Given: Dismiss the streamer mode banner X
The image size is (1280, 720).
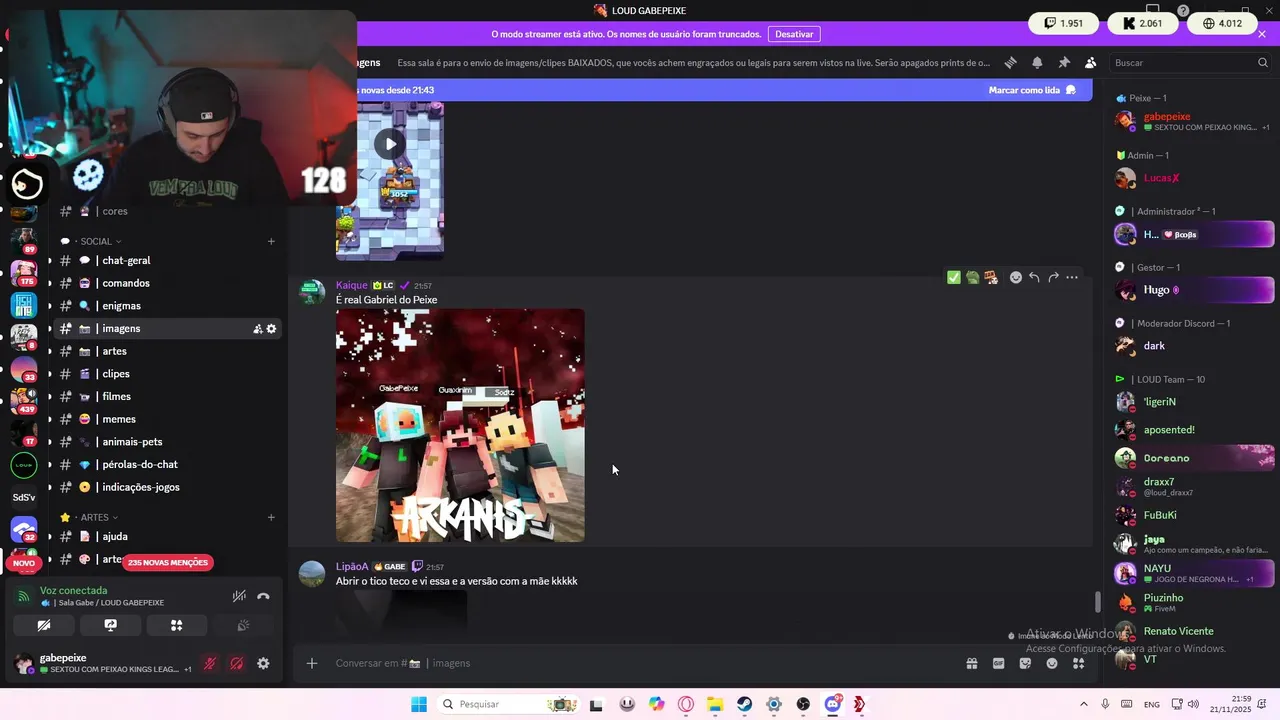Looking at the screenshot, I should pyautogui.click(x=1262, y=34).
